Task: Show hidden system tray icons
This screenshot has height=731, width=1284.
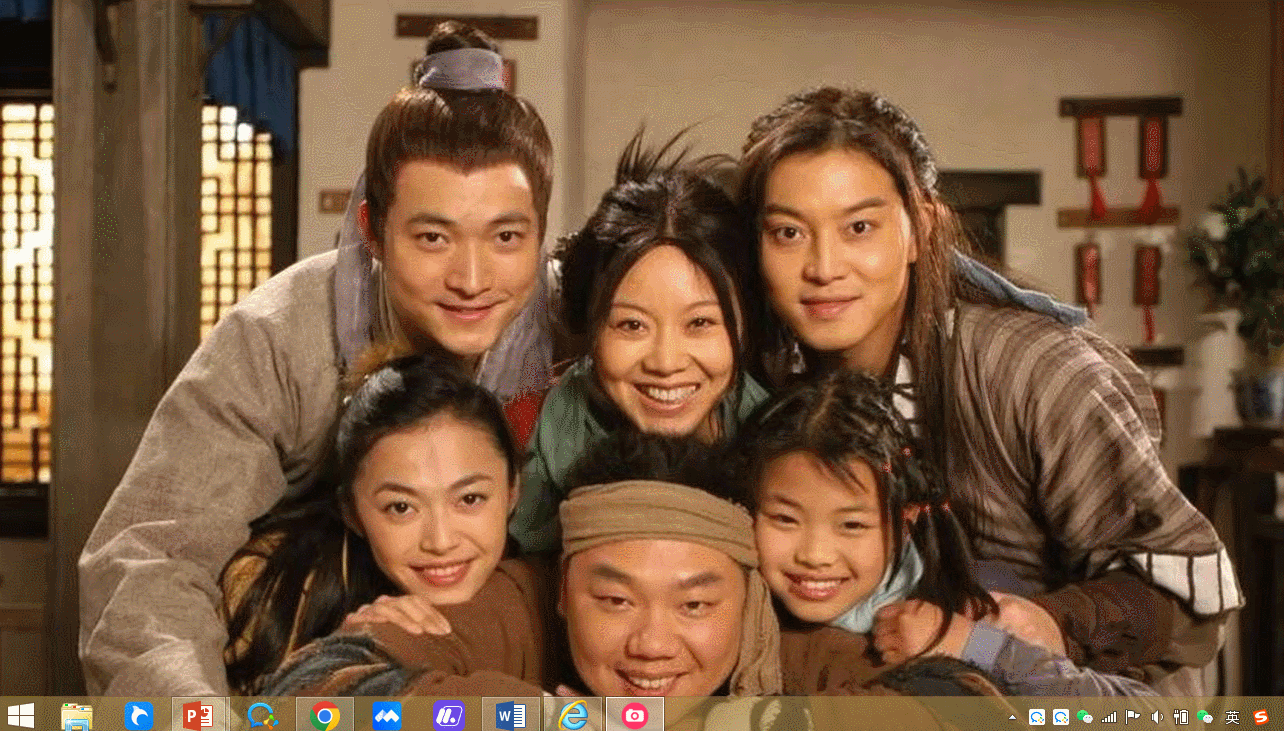Action: click(1013, 717)
